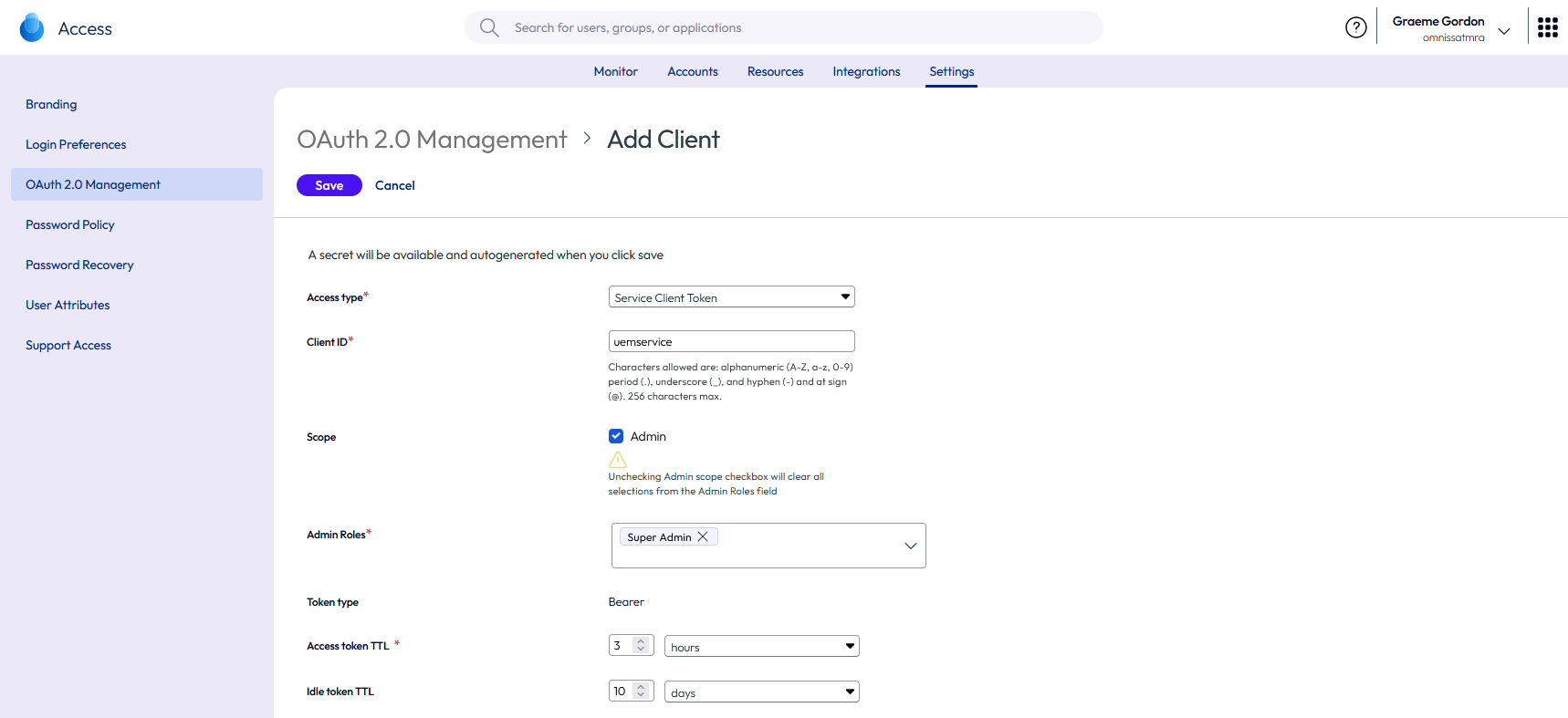Open the help question mark icon
The image size is (1568, 718).
(1355, 28)
